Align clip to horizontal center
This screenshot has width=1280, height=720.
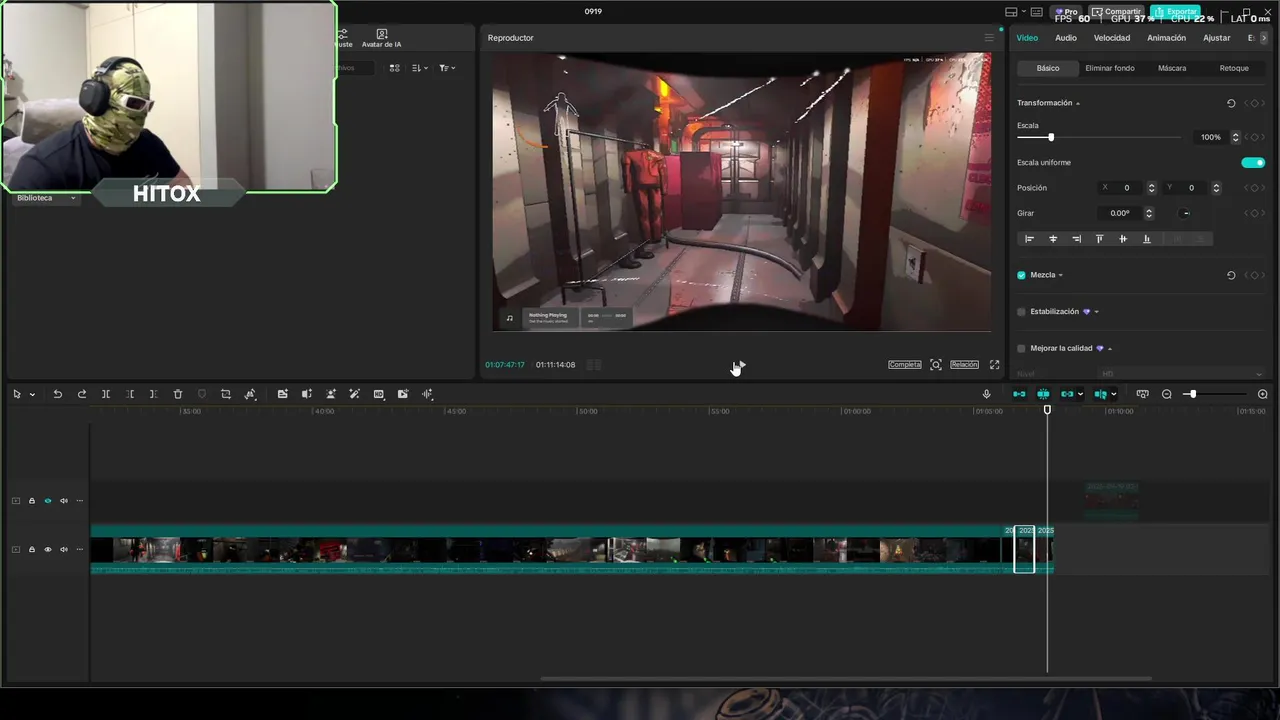point(1053,239)
